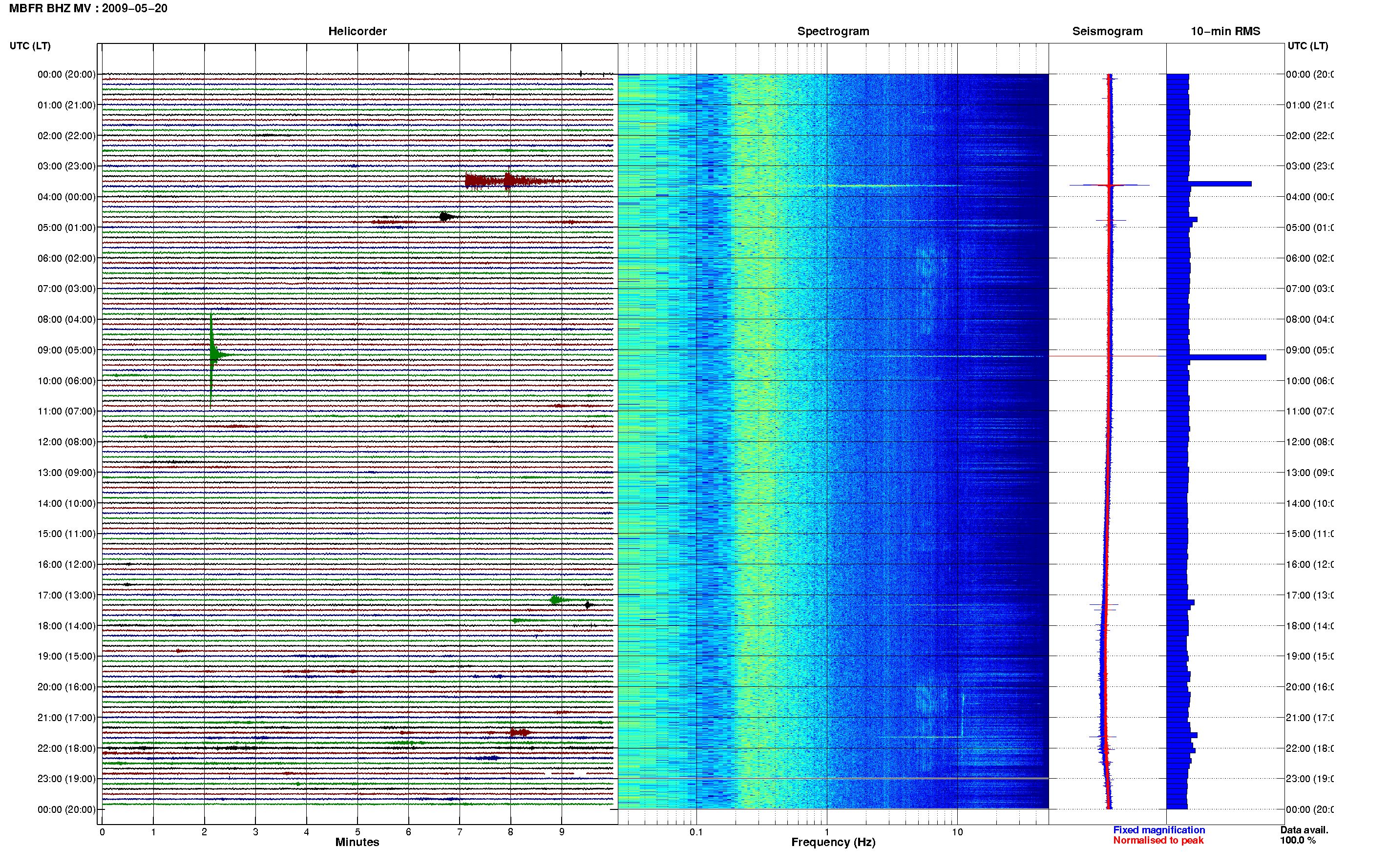The height and width of the screenshot is (868, 1389).
Task: Click the right 'UTC (LT)' axis label
Action: [x=1307, y=46]
